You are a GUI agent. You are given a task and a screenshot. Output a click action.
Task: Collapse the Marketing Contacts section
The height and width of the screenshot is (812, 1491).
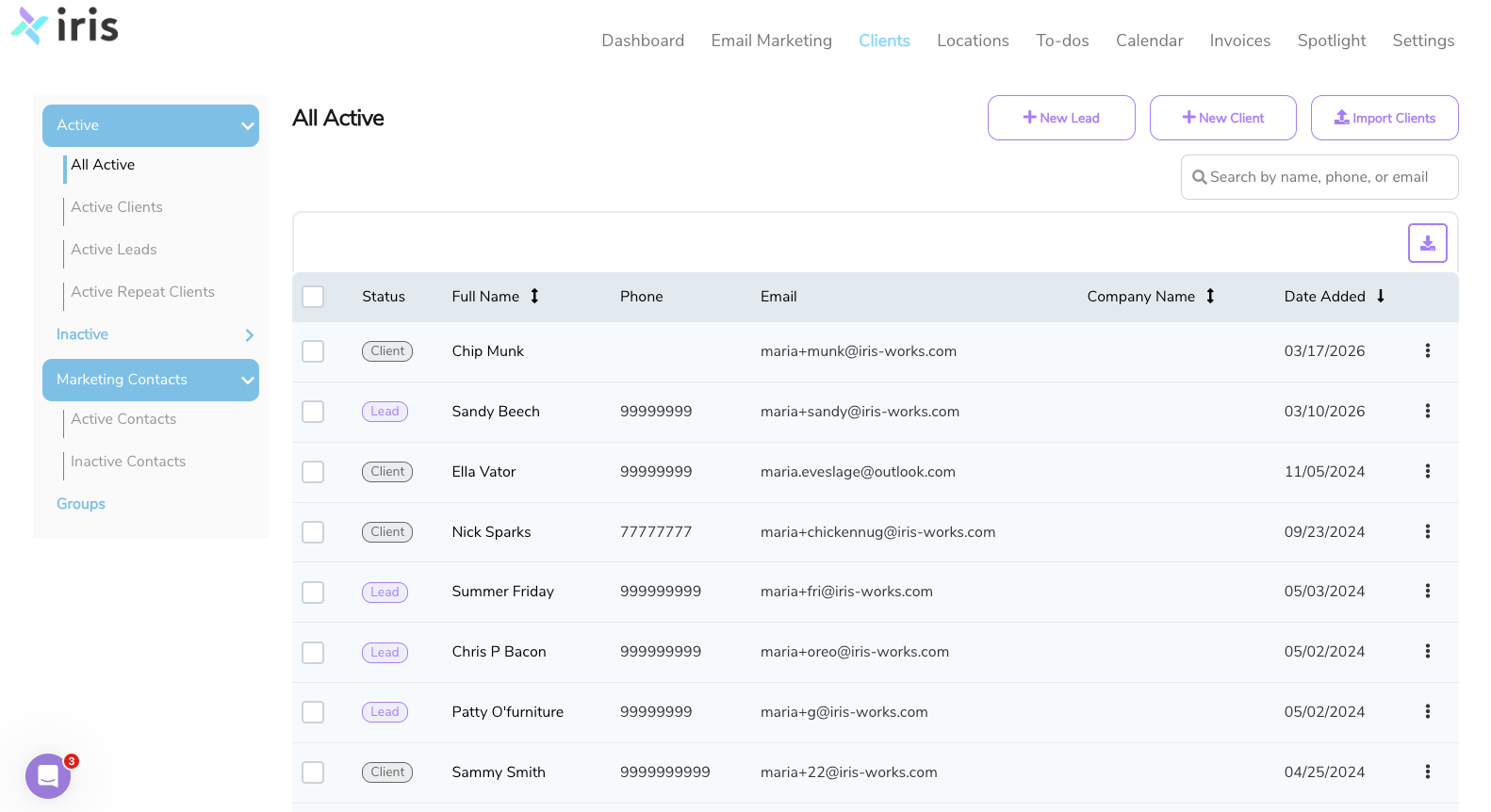(247, 381)
